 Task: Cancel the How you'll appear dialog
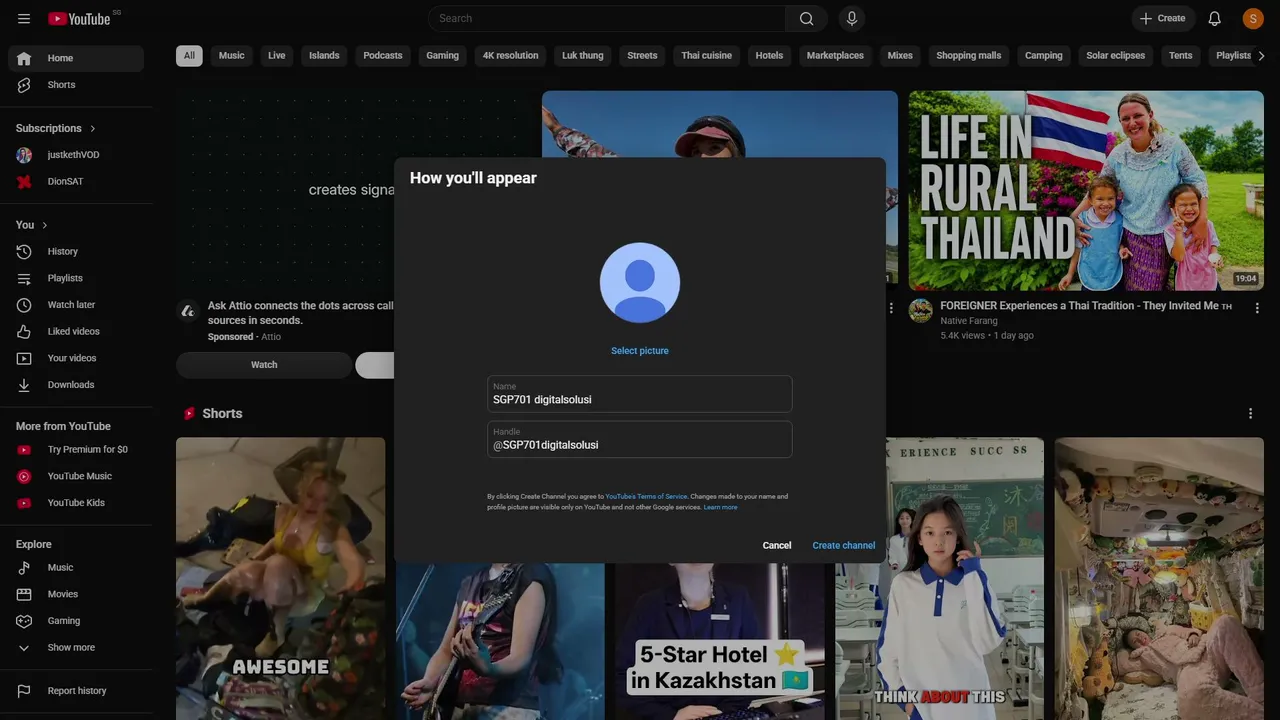777,546
